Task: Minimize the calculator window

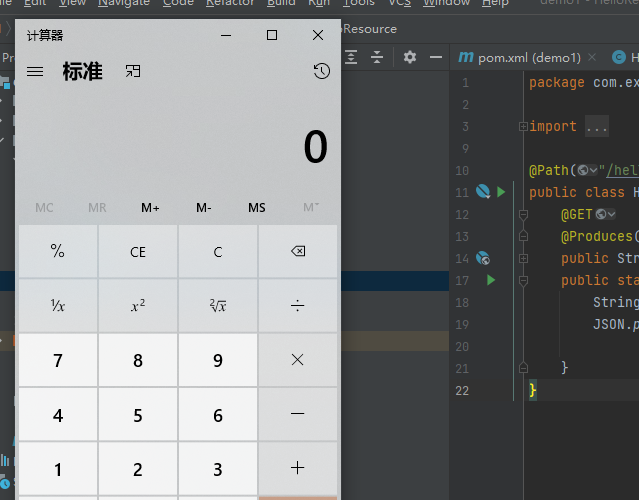Action: pyautogui.click(x=226, y=35)
